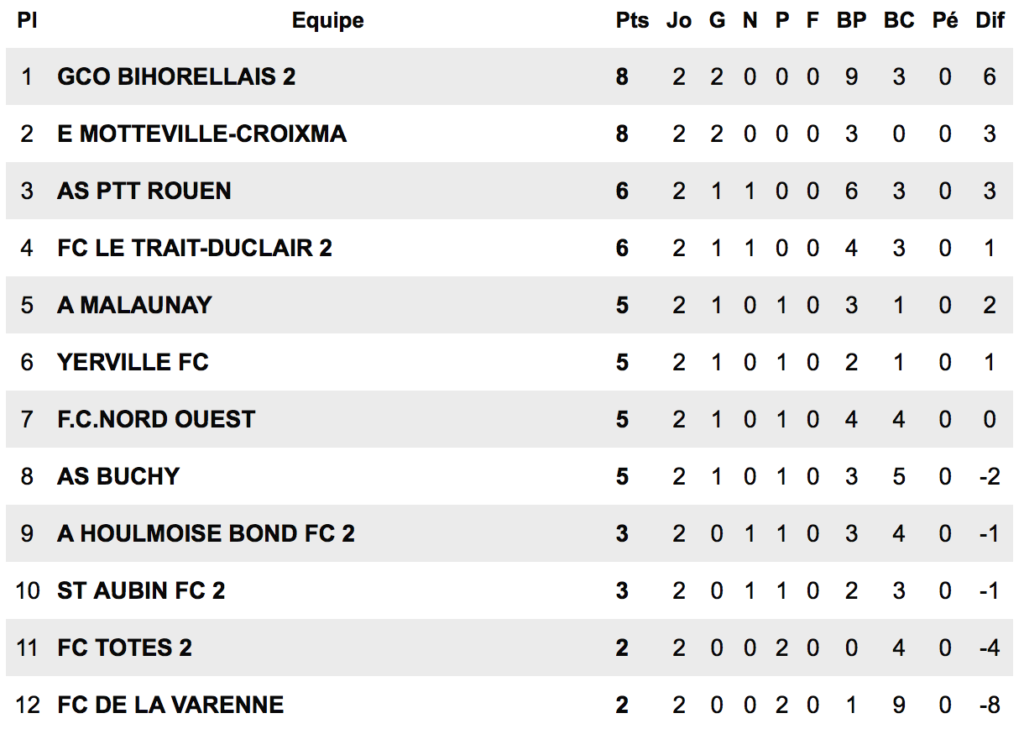This screenshot has width=1024, height=729.
Task: Select AS PTT ROUEN team name
Action: coord(144,191)
